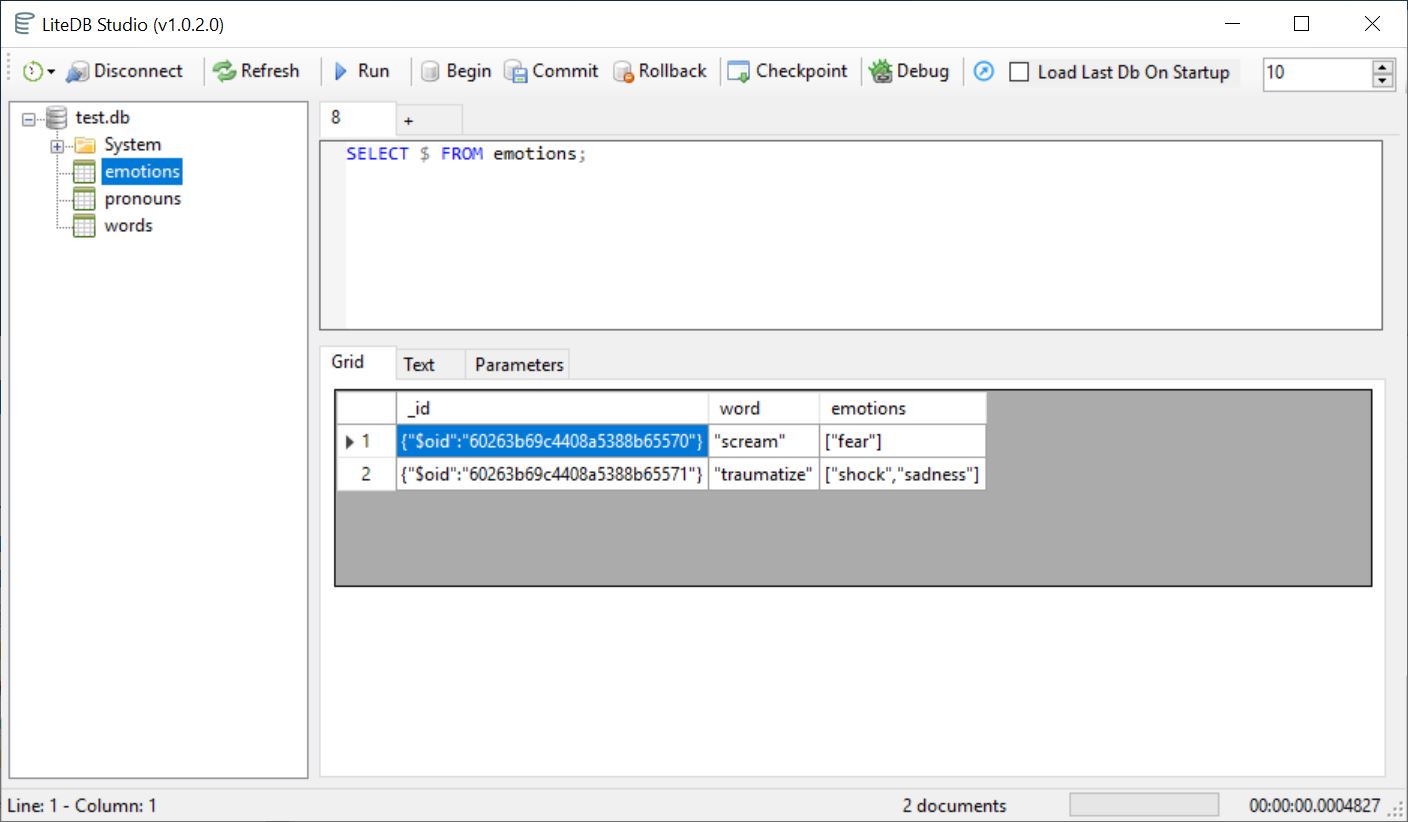The image size is (1408, 822).
Task: Maximize the LiteDB Studio window
Action: 1301,25
